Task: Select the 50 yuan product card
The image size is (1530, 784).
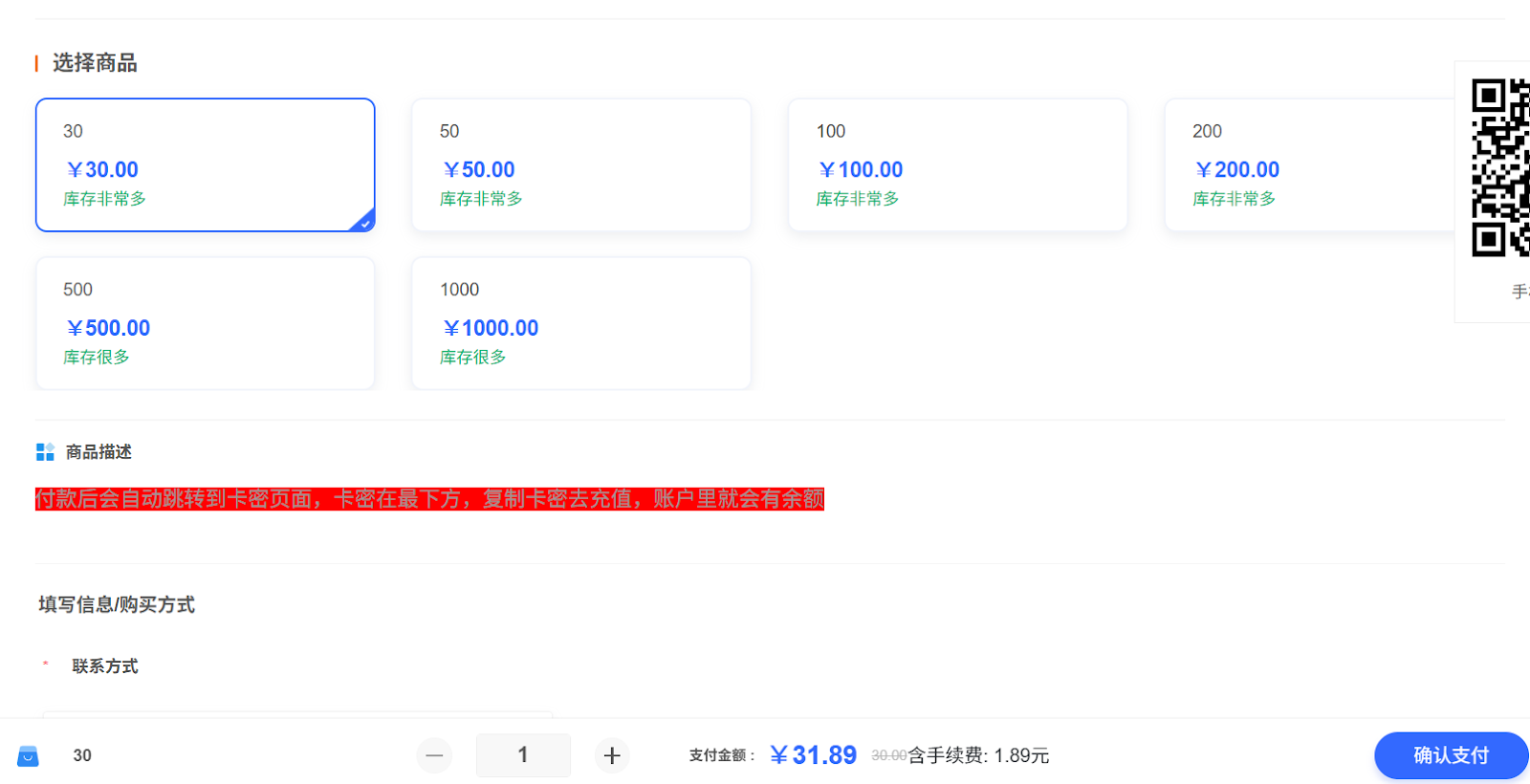Action: tap(581, 164)
